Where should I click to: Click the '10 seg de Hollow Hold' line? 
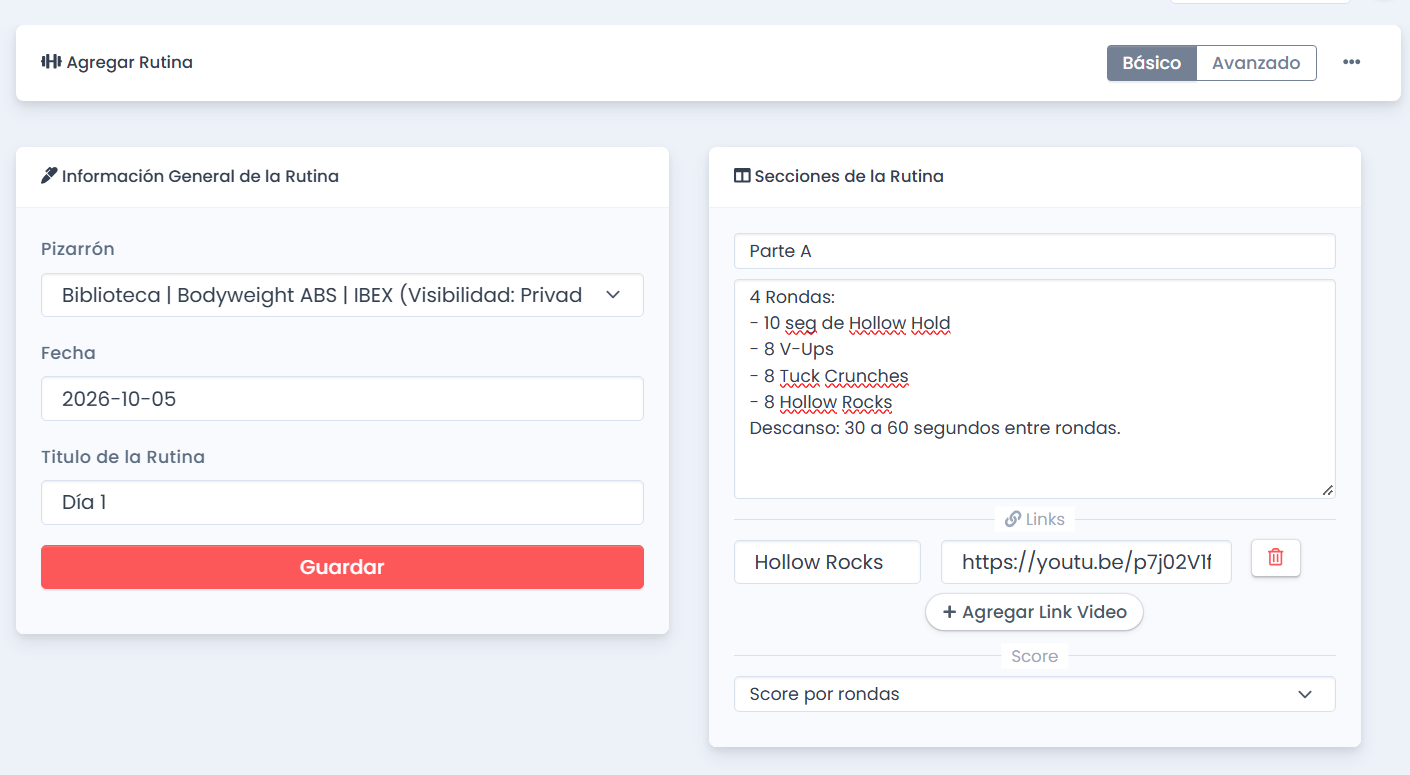850,323
